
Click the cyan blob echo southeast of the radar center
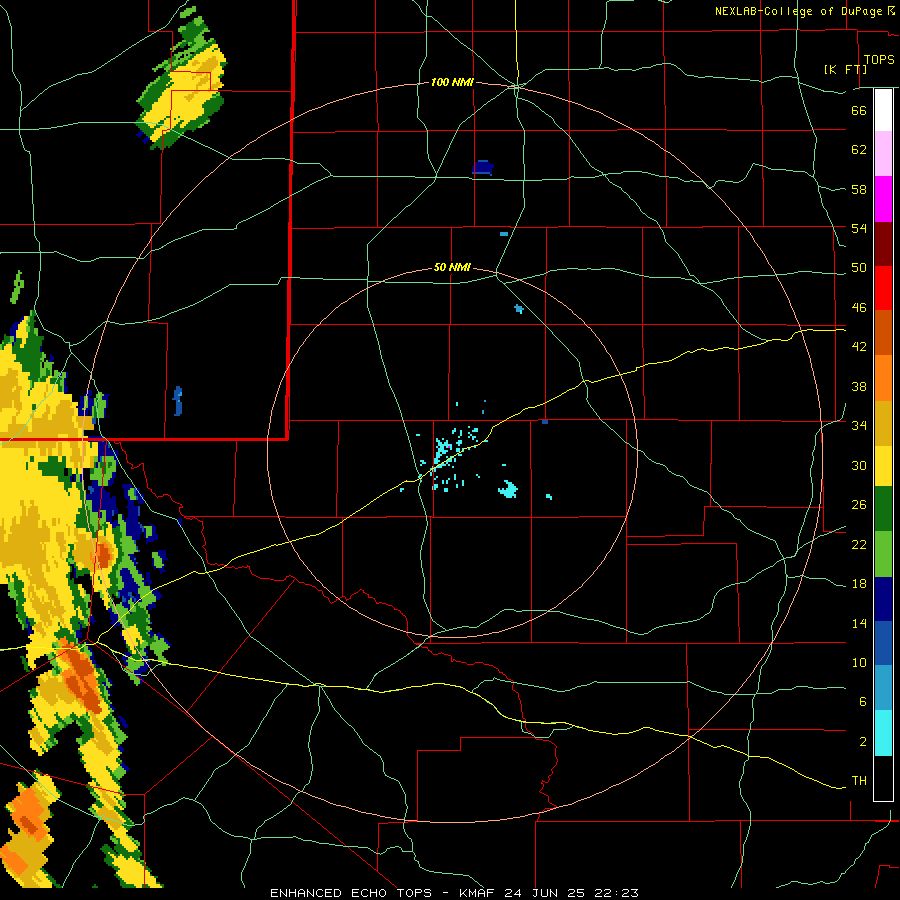click(x=508, y=489)
